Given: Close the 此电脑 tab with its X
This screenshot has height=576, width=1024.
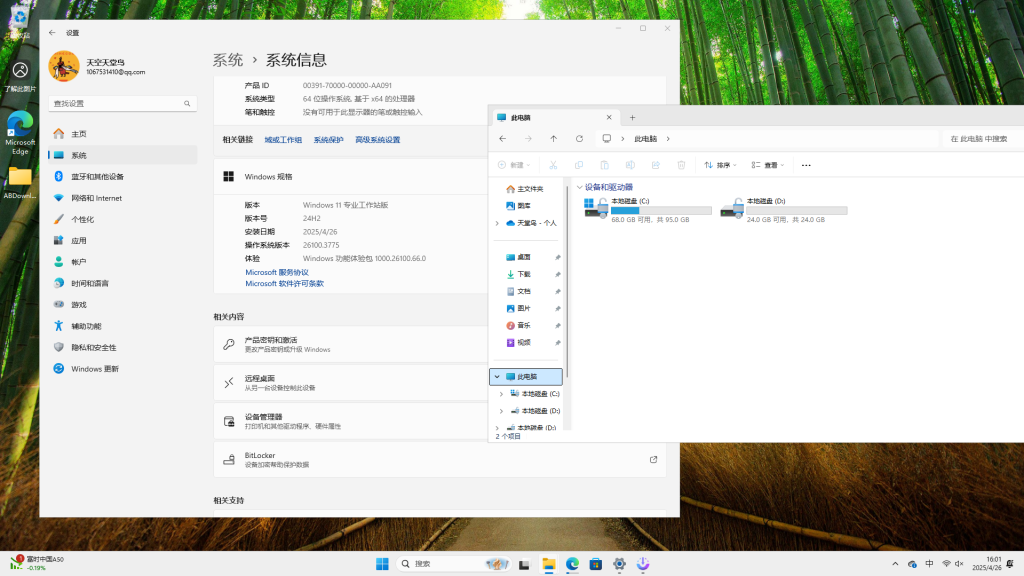Looking at the screenshot, I should [609, 118].
